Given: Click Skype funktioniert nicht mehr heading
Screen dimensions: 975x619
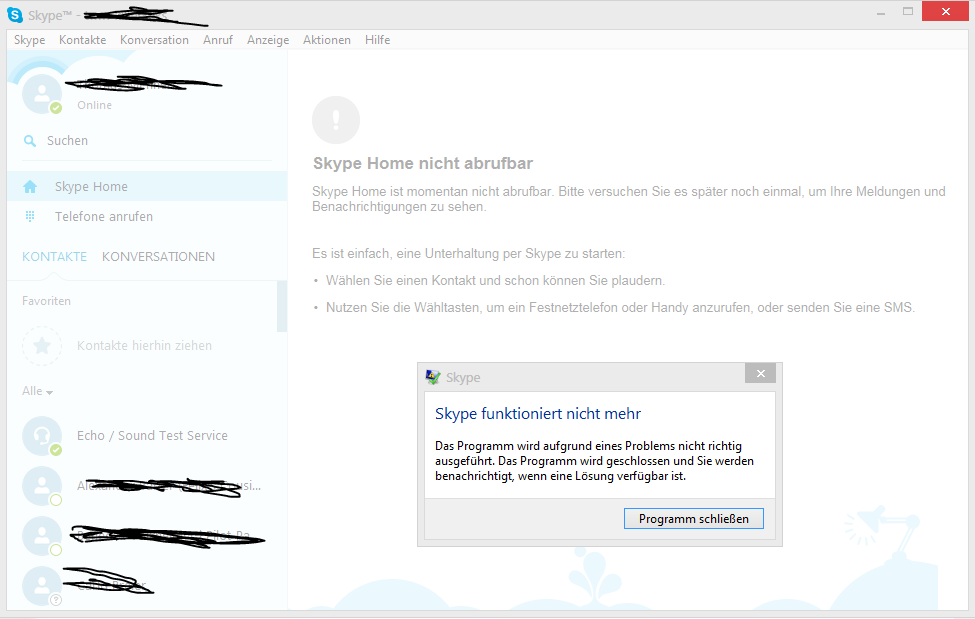Looking at the screenshot, I should (x=538, y=414).
